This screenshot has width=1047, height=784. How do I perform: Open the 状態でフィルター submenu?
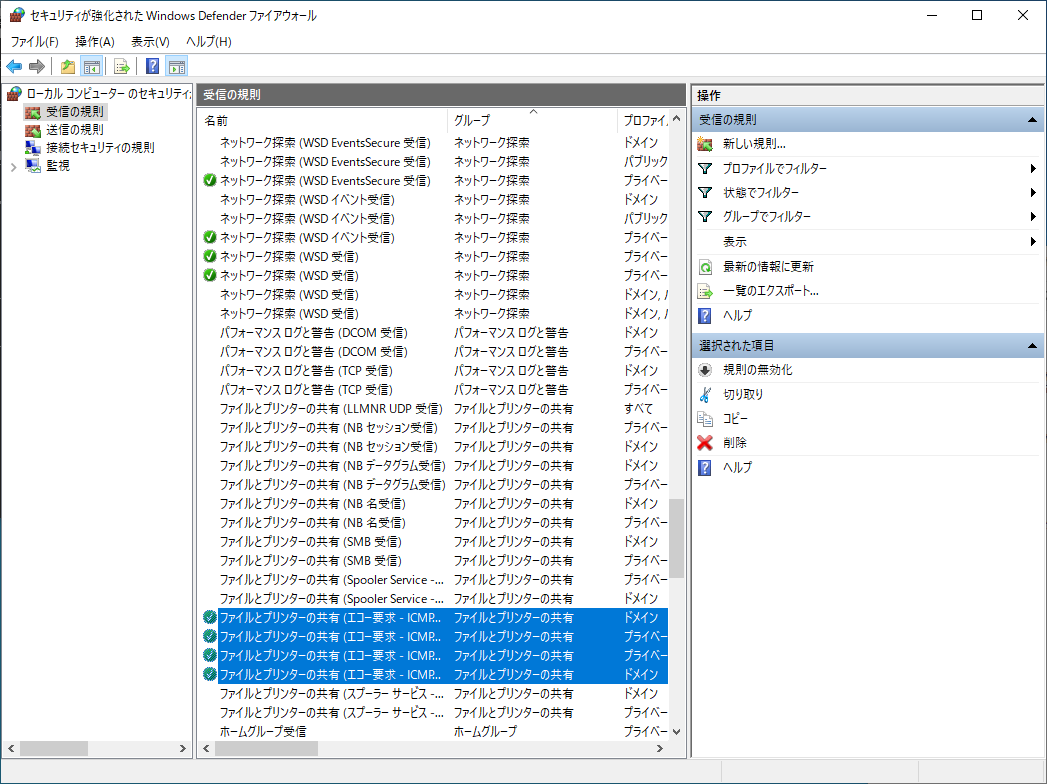click(867, 192)
